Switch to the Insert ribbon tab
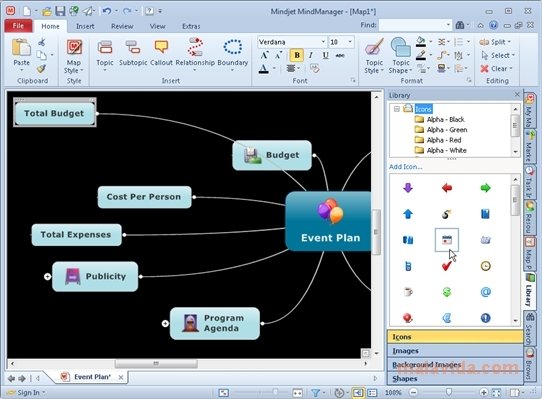Image resolution: width=542 pixels, height=399 pixels. point(85,26)
